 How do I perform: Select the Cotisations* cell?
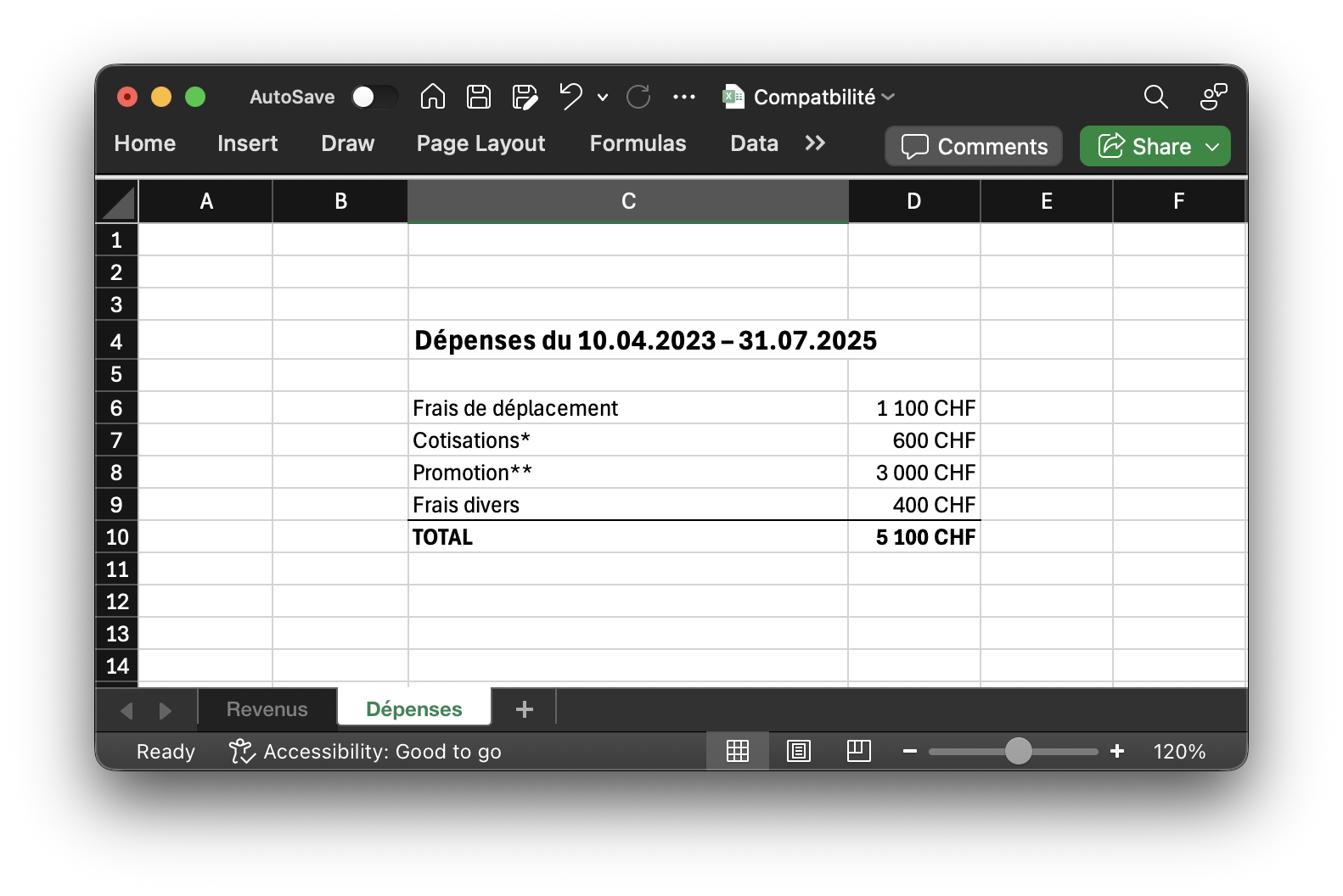tap(628, 440)
